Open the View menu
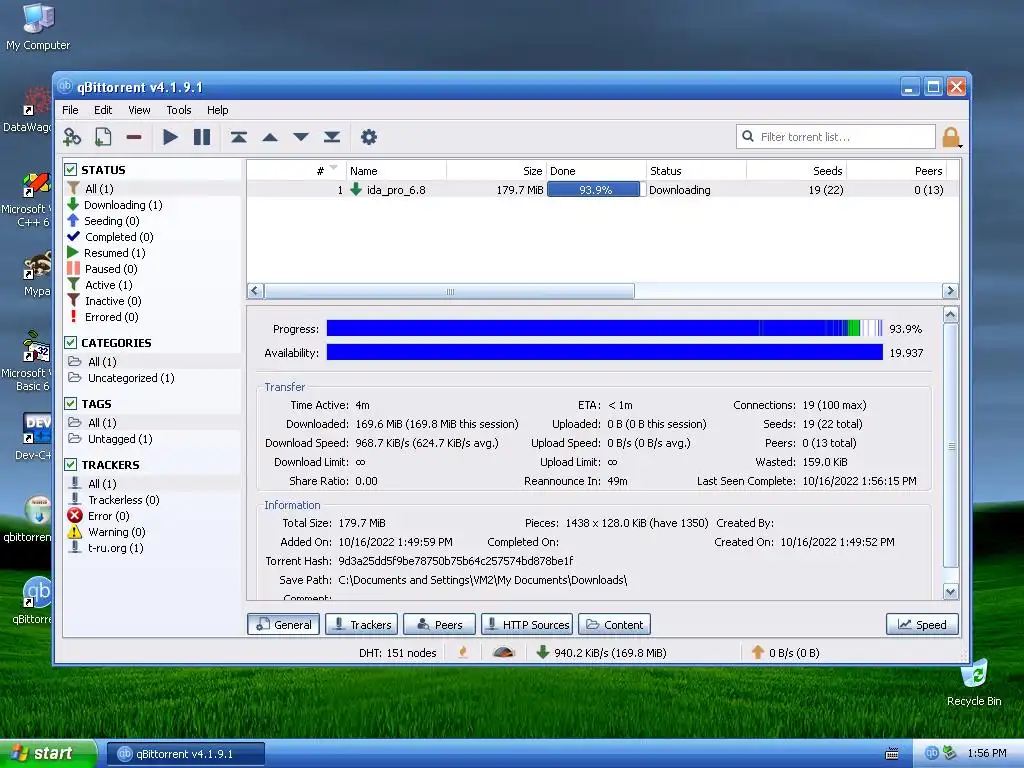The image size is (1024, 768). click(138, 110)
